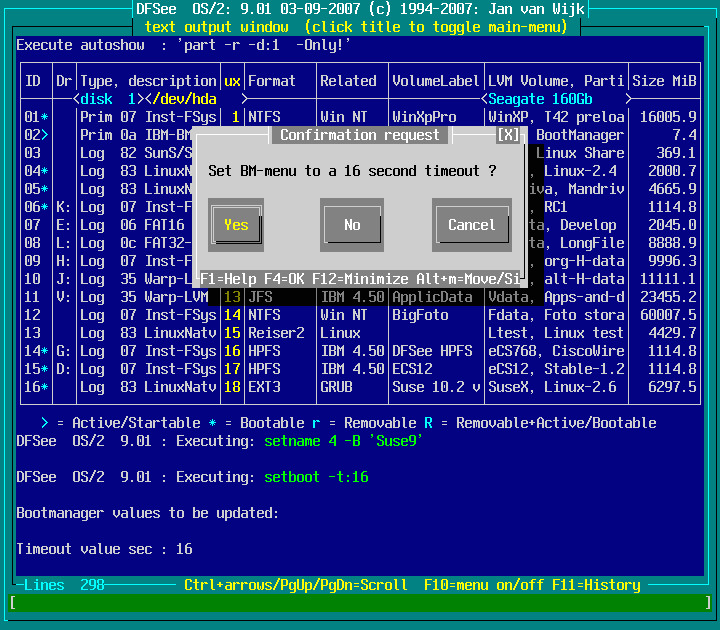Select the 'GRUB' related cell
The image size is (720, 630).
pyautogui.click(x=336, y=387)
